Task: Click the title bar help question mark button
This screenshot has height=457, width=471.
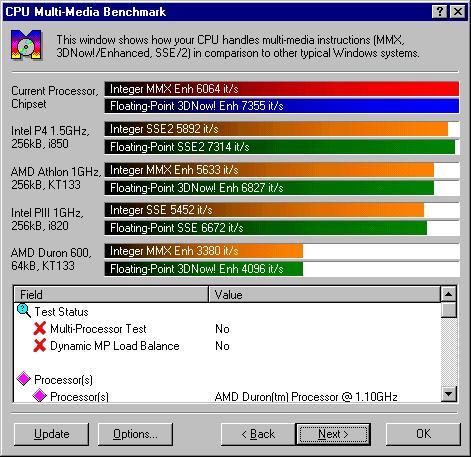Action: tap(440, 12)
